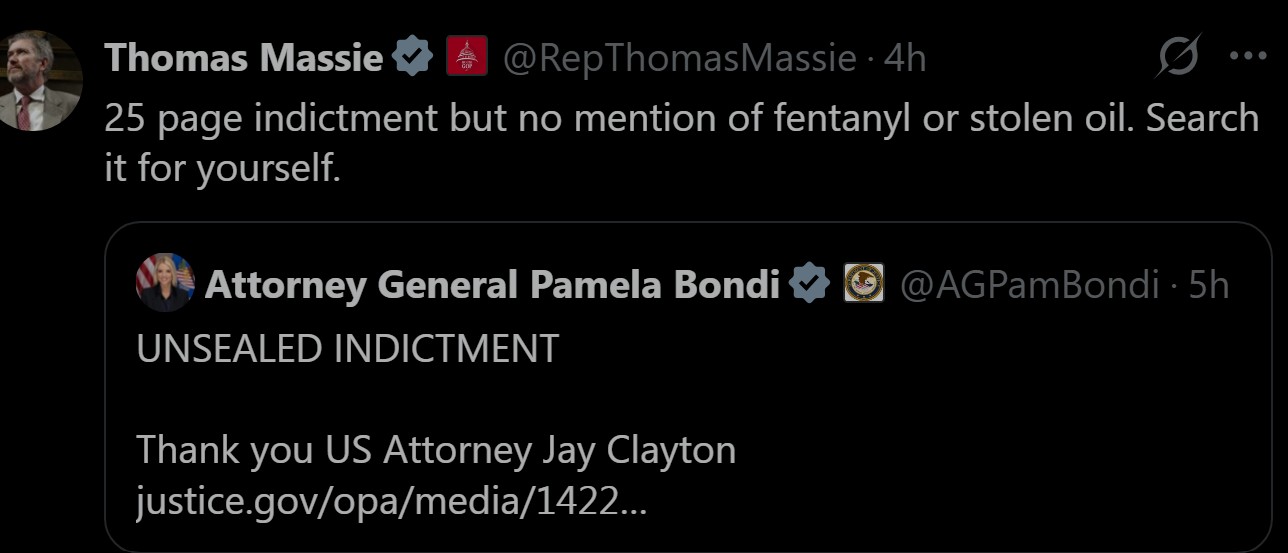
Task: Click Pamela Bondi's small profile avatar
Action: (164, 283)
